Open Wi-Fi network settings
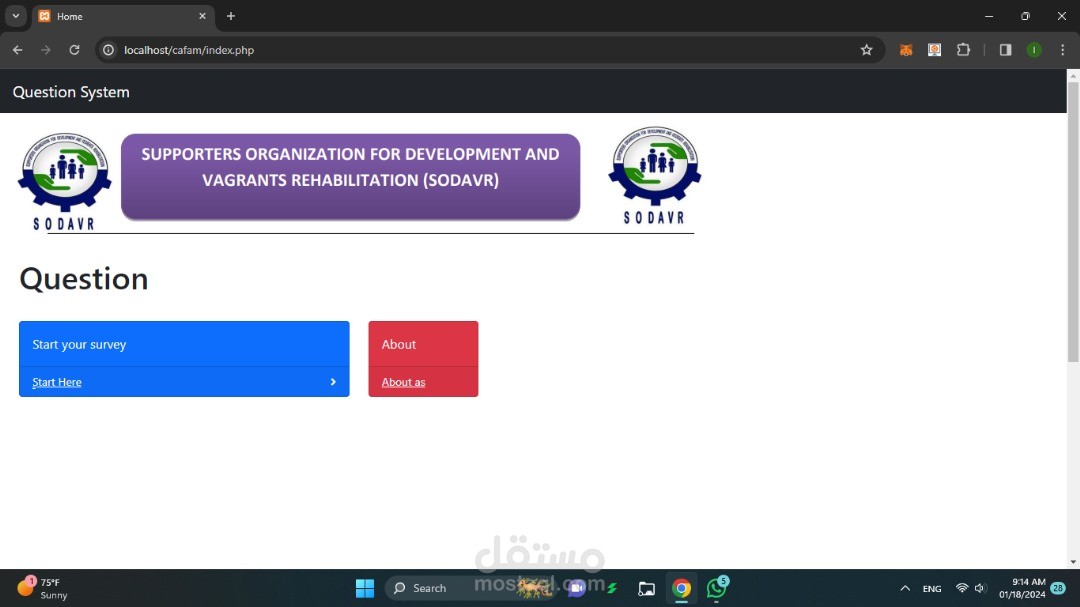 tap(962, 588)
